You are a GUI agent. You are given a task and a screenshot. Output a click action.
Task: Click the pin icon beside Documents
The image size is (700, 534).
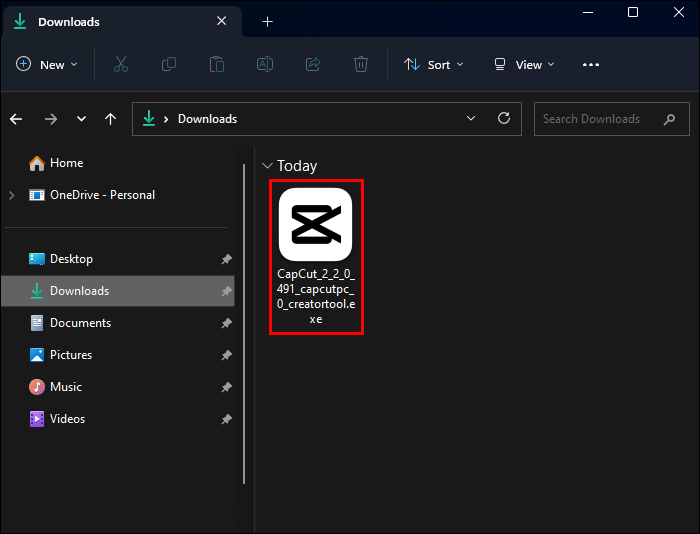click(x=227, y=323)
